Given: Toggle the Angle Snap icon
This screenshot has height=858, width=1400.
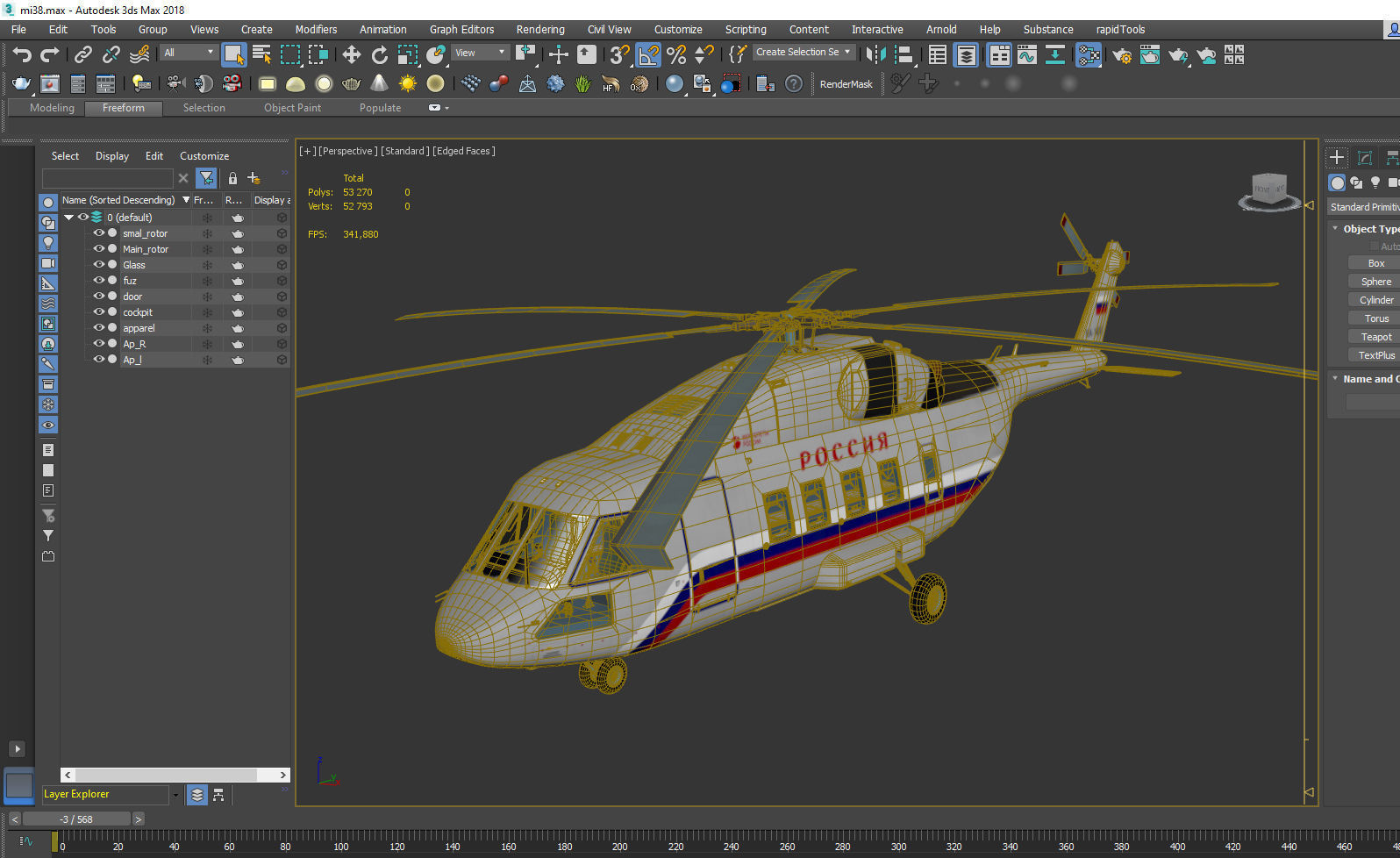Looking at the screenshot, I should pyautogui.click(x=648, y=55).
